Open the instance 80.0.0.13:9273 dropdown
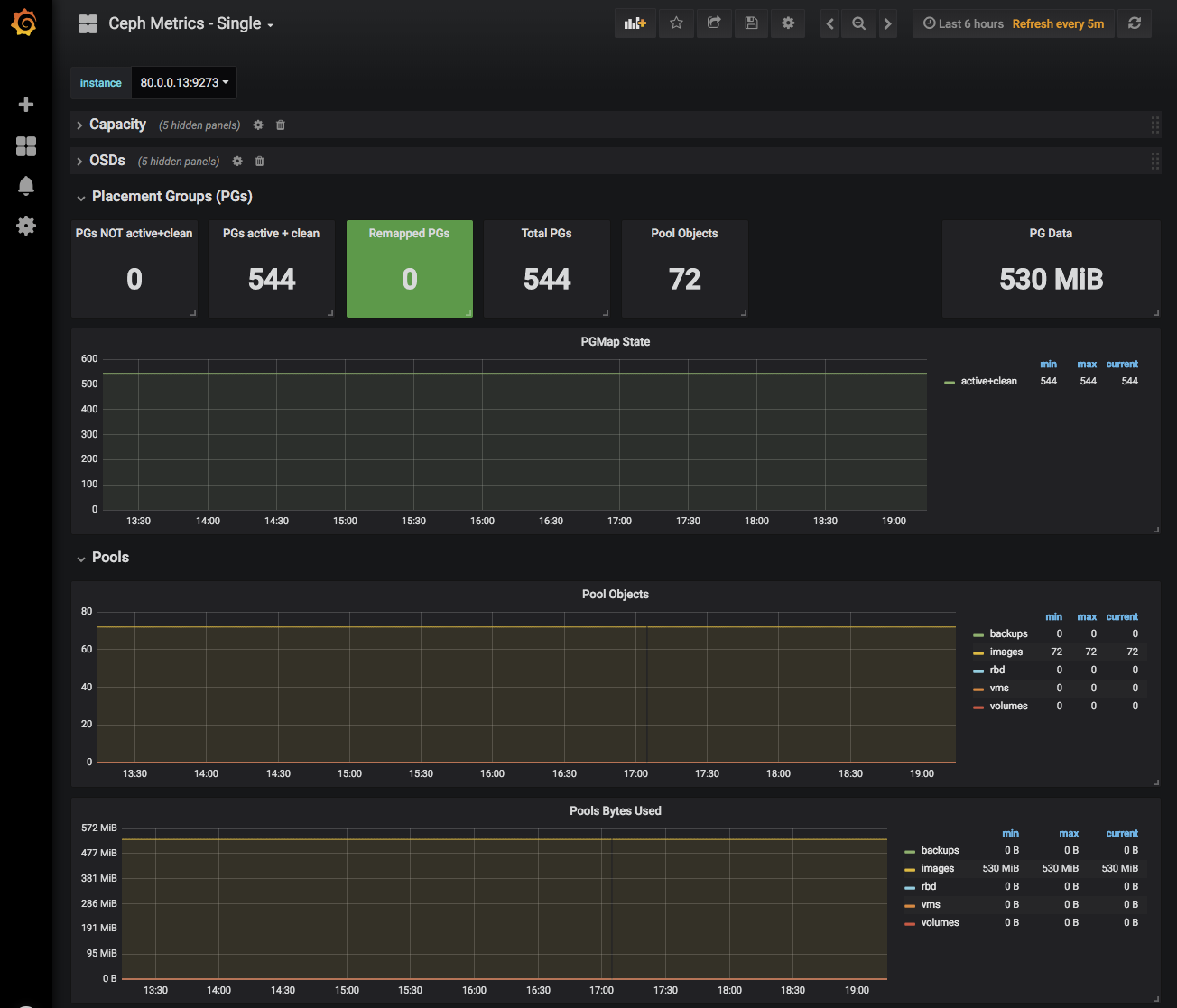1177x1008 pixels. [x=184, y=82]
